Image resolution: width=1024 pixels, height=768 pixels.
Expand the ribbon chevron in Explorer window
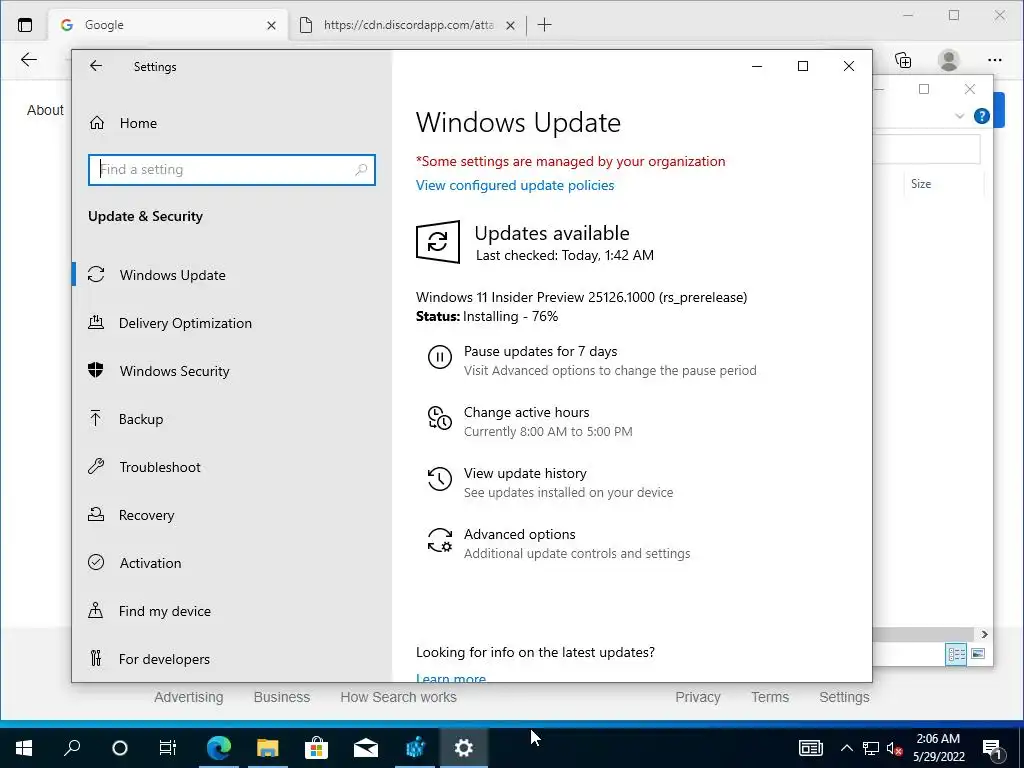click(959, 116)
